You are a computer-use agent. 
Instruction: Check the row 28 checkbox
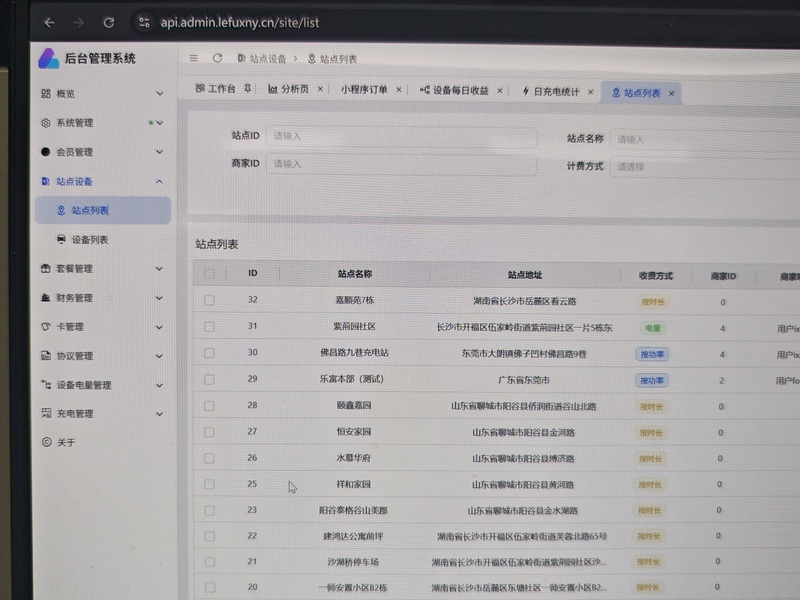point(209,406)
